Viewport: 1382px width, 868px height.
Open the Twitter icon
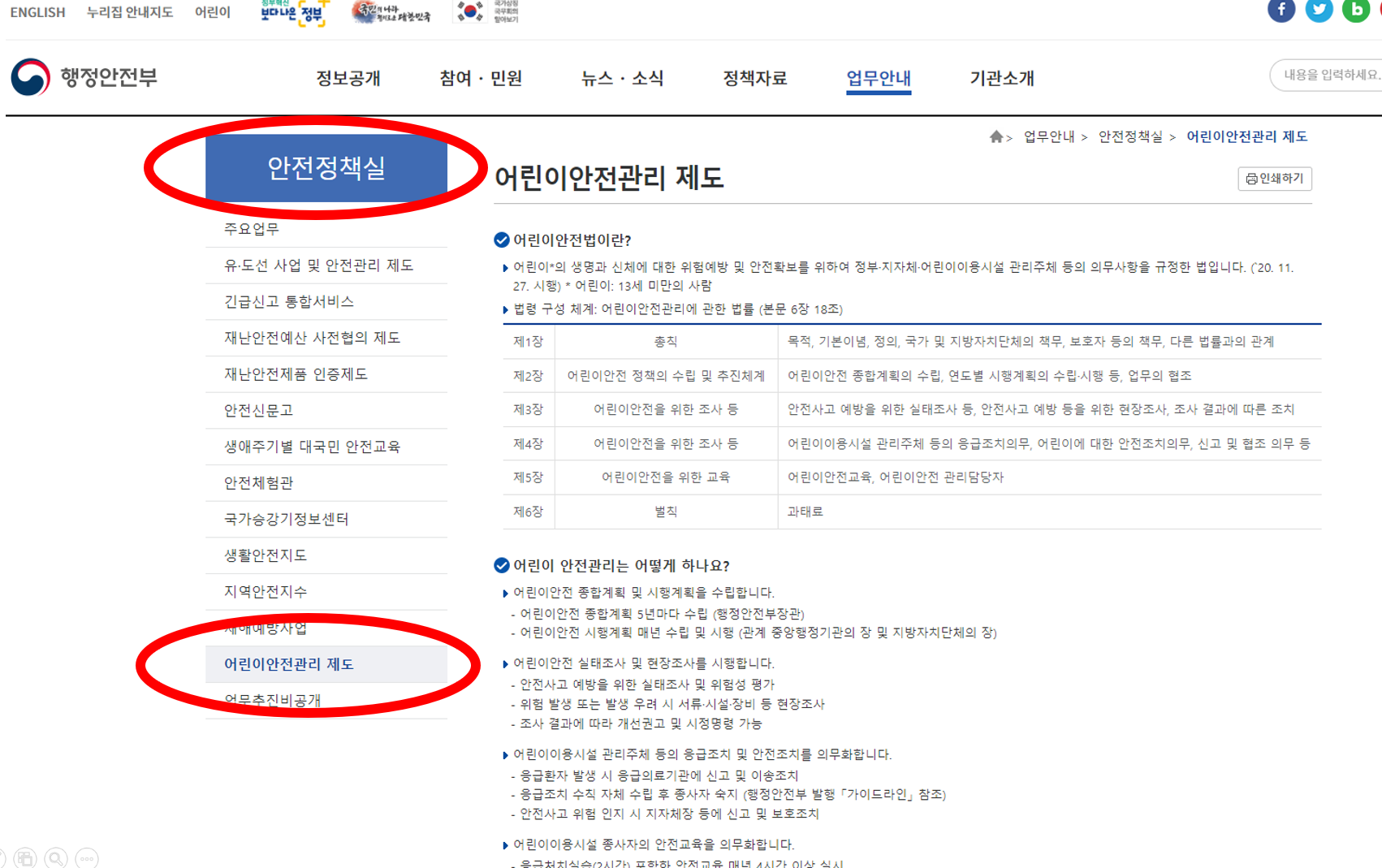[x=1319, y=10]
